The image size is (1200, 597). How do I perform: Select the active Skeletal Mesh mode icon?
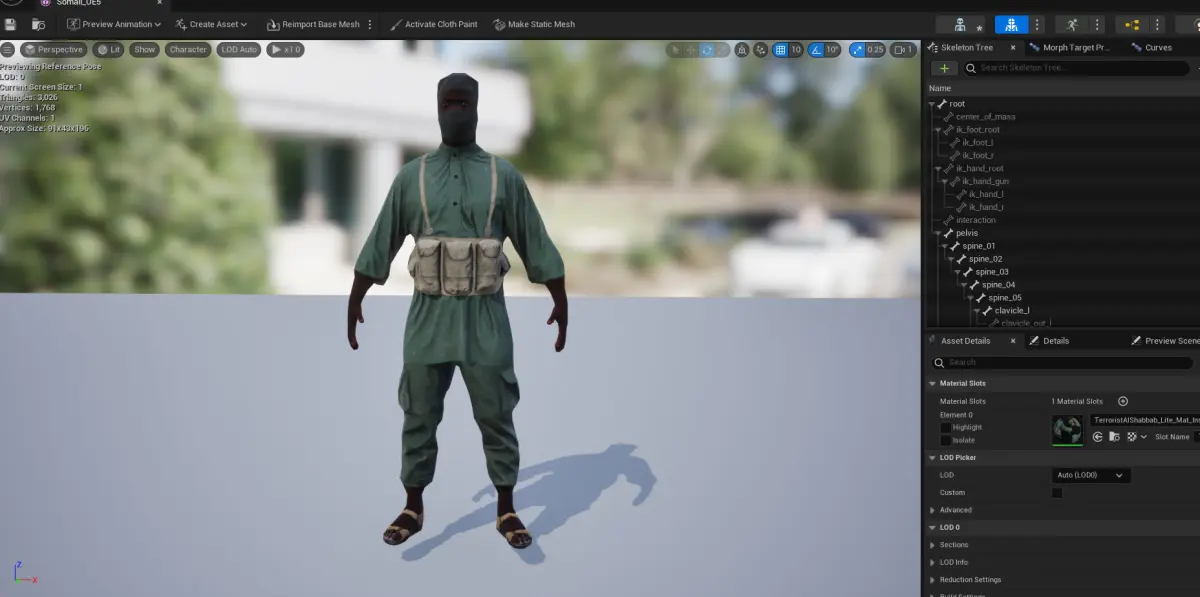(x=1011, y=24)
